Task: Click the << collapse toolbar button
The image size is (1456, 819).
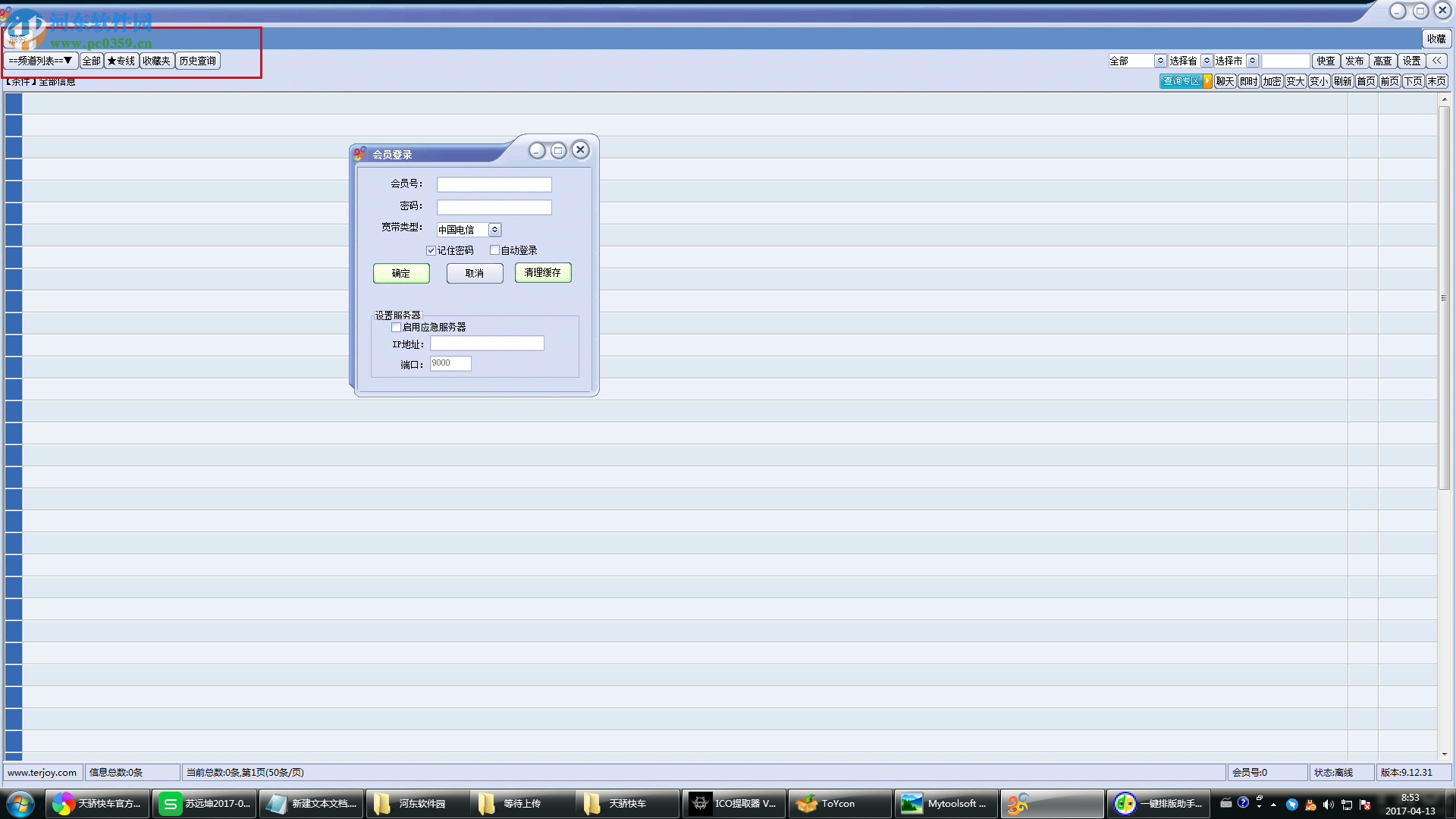Action: click(x=1436, y=61)
